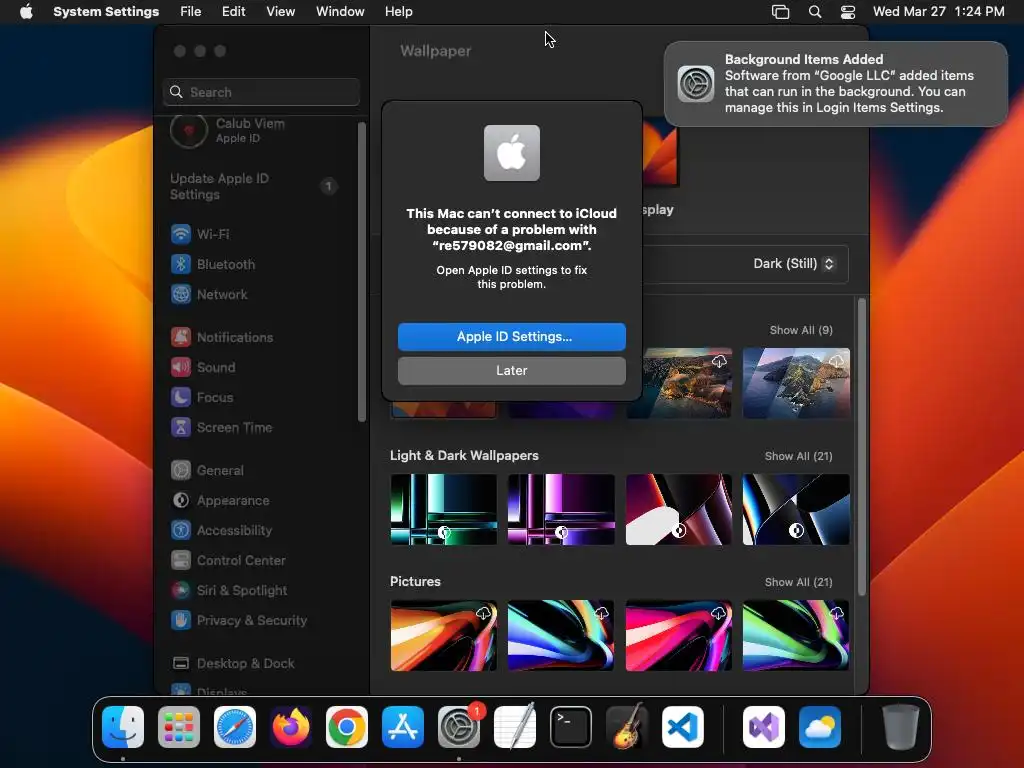Select teal green Light & Dark wallpaper
The image size is (1024, 768).
coord(443,509)
